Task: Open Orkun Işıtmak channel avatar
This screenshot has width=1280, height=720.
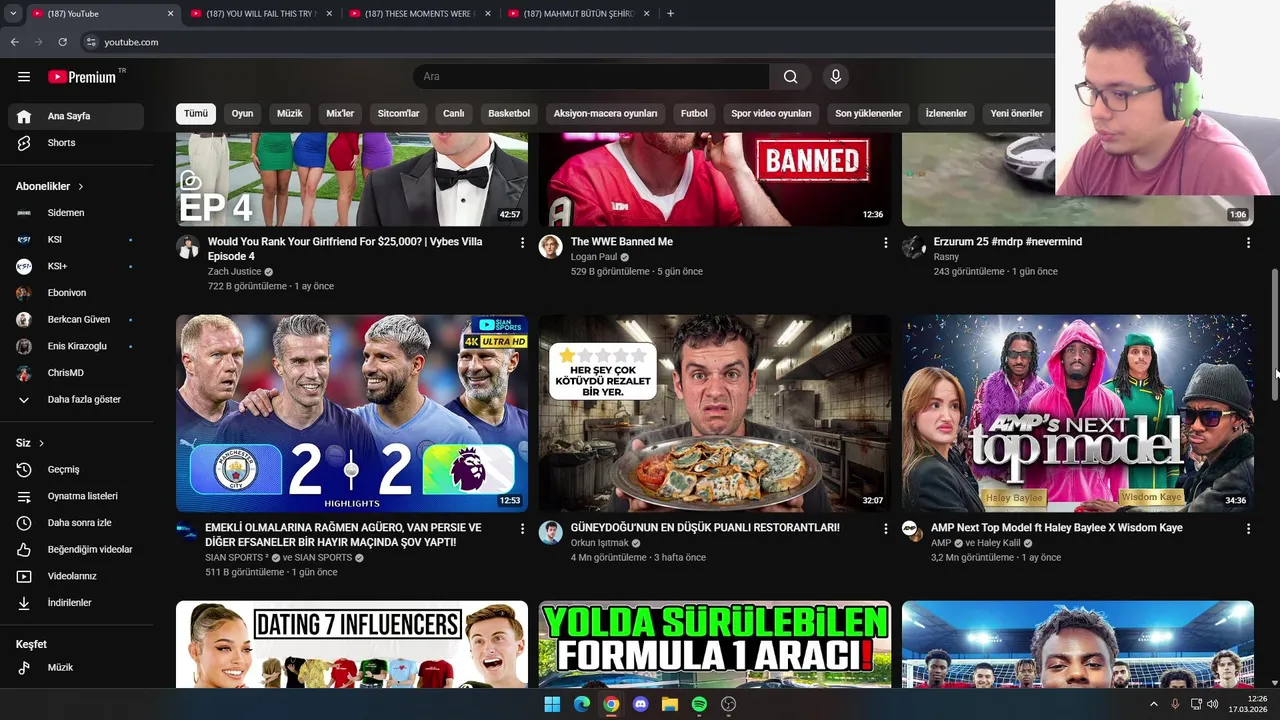Action: click(551, 533)
